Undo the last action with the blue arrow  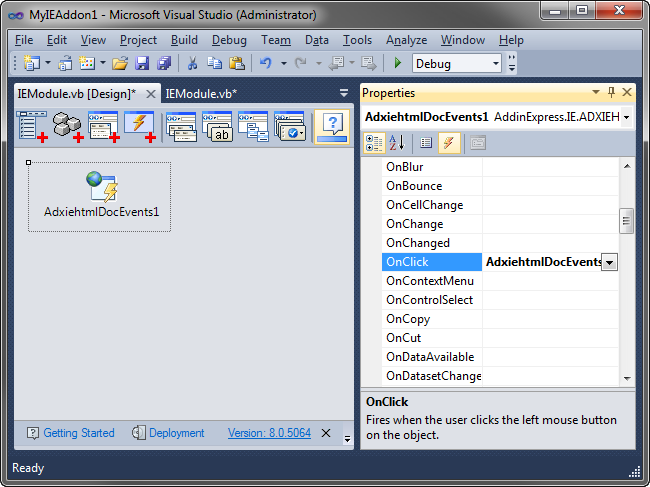[266, 63]
